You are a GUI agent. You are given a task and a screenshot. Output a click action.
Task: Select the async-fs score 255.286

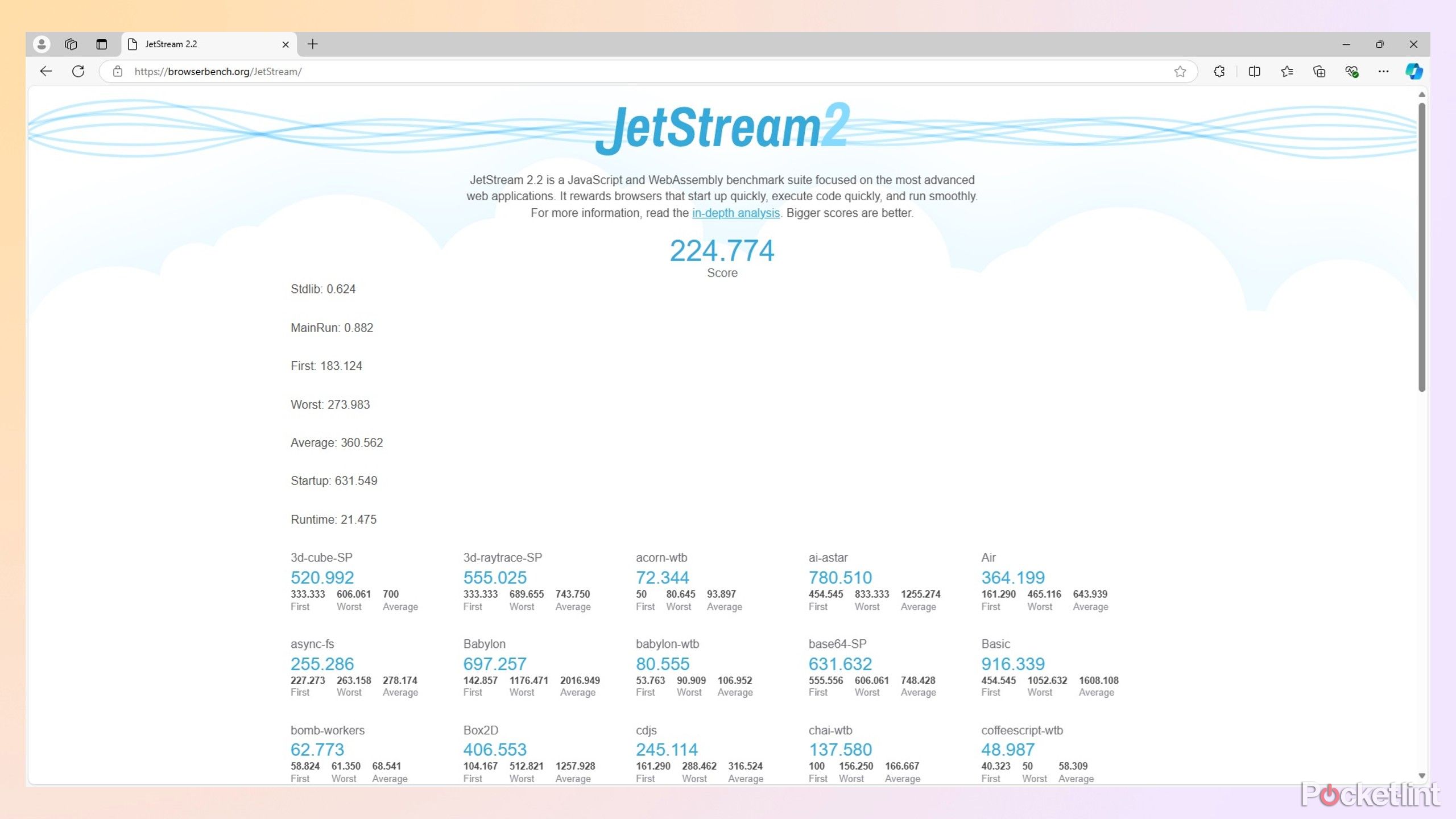click(x=322, y=664)
